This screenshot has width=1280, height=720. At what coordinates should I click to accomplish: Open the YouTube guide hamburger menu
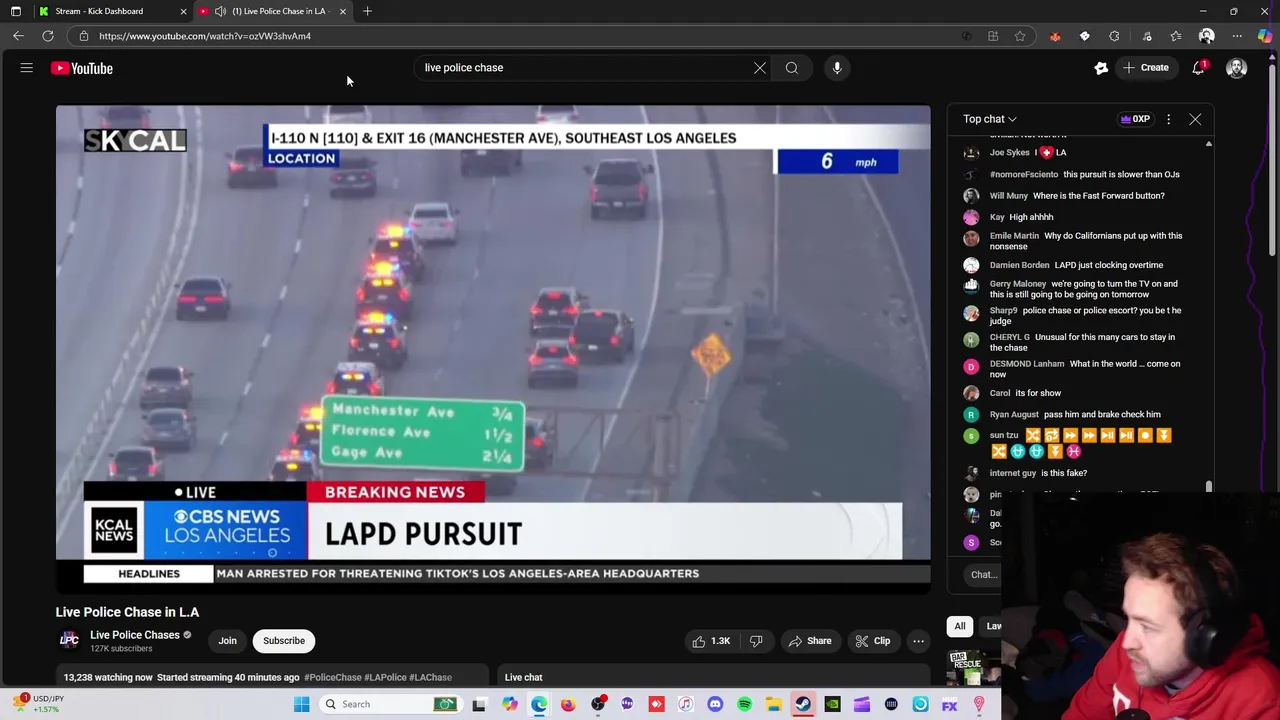pyautogui.click(x=27, y=68)
